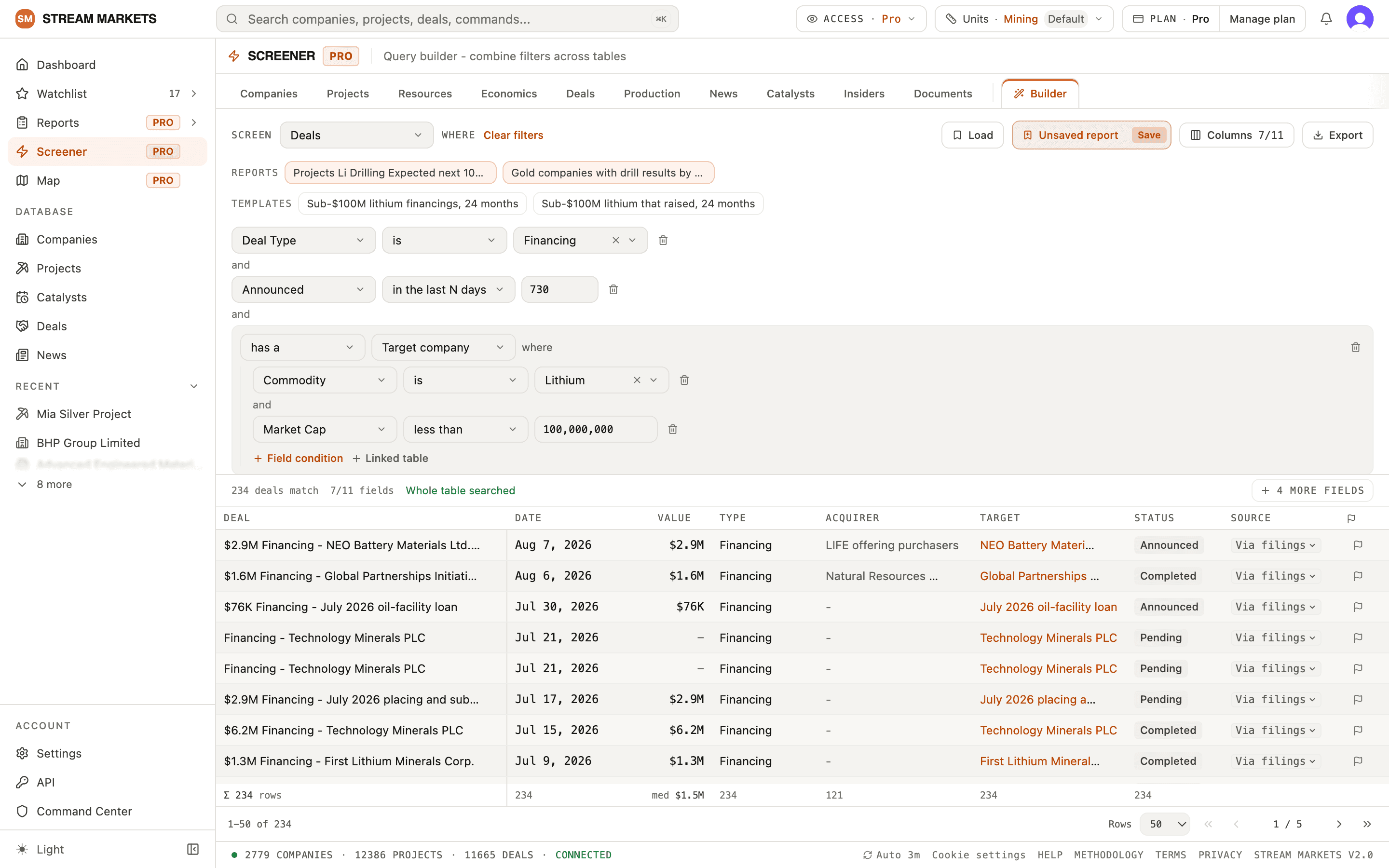Image resolution: width=1389 pixels, height=868 pixels.
Task: Switch to the Documents tab
Action: [942, 94]
